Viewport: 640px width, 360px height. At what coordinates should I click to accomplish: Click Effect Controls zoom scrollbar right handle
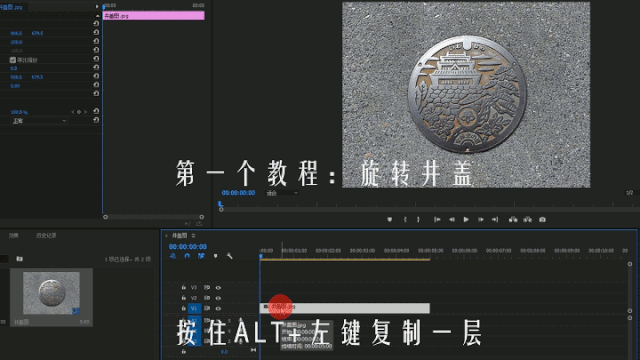pos(202,217)
